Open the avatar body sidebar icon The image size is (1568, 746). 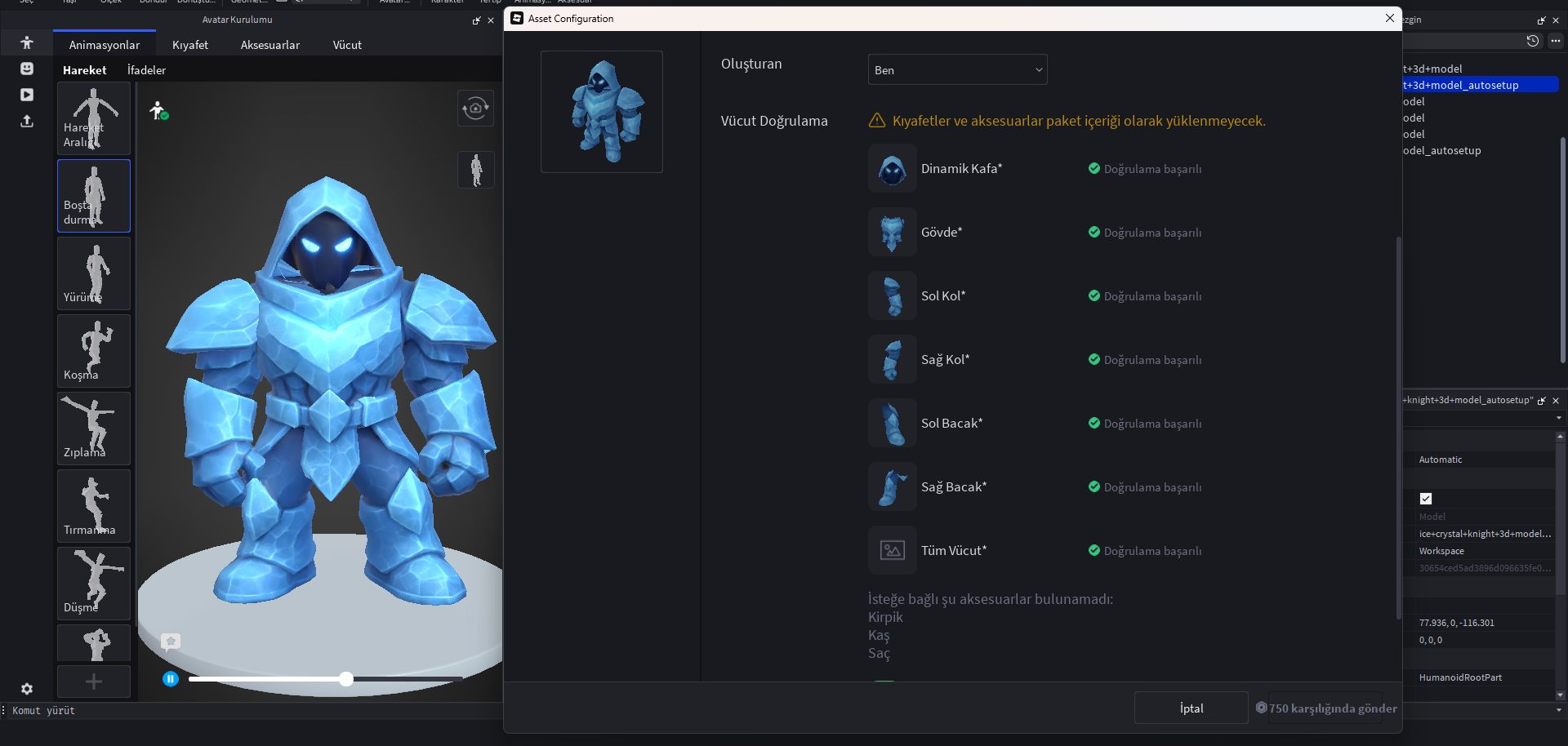click(x=27, y=42)
